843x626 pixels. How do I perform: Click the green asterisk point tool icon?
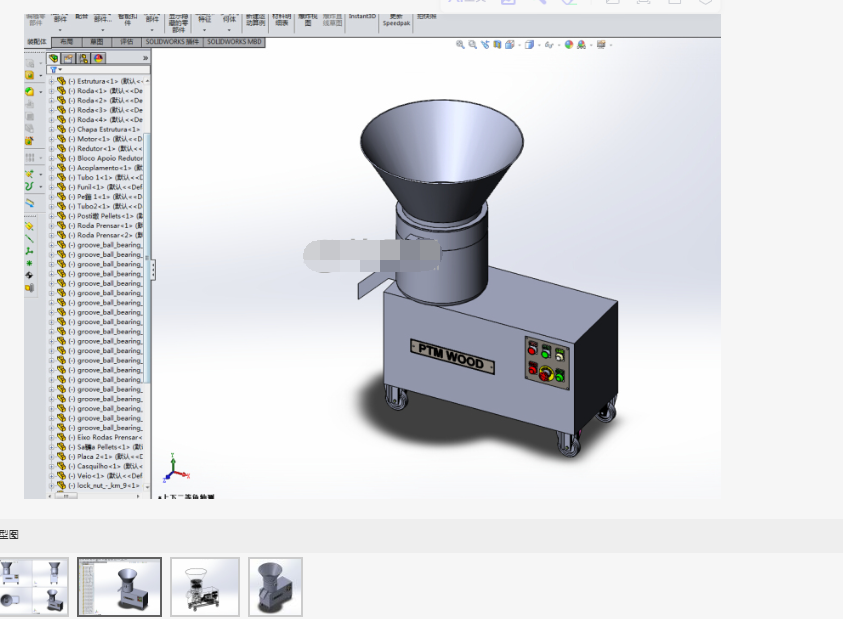30,263
